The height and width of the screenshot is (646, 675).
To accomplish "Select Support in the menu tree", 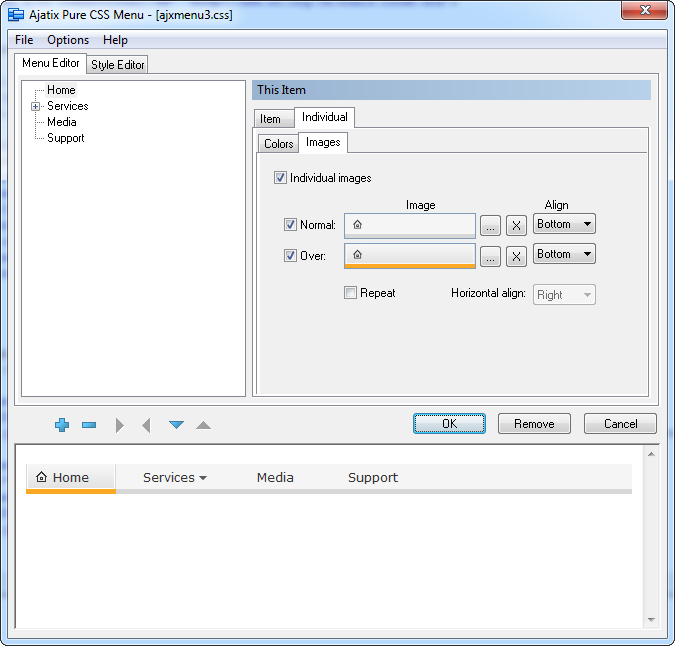I will tap(65, 138).
